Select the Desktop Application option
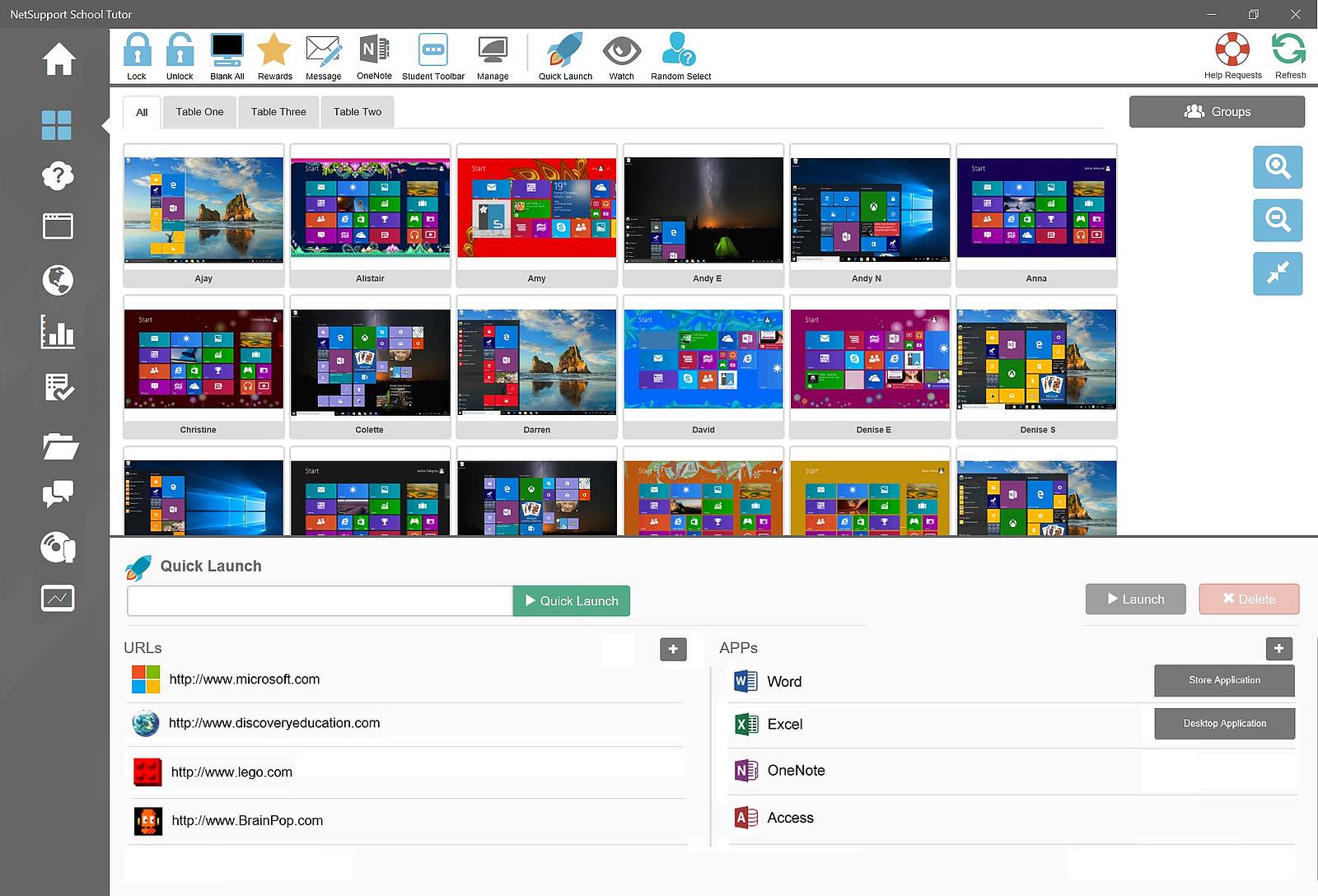The width and height of the screenshot is (1318, 896). click(x=1224, y=723)
